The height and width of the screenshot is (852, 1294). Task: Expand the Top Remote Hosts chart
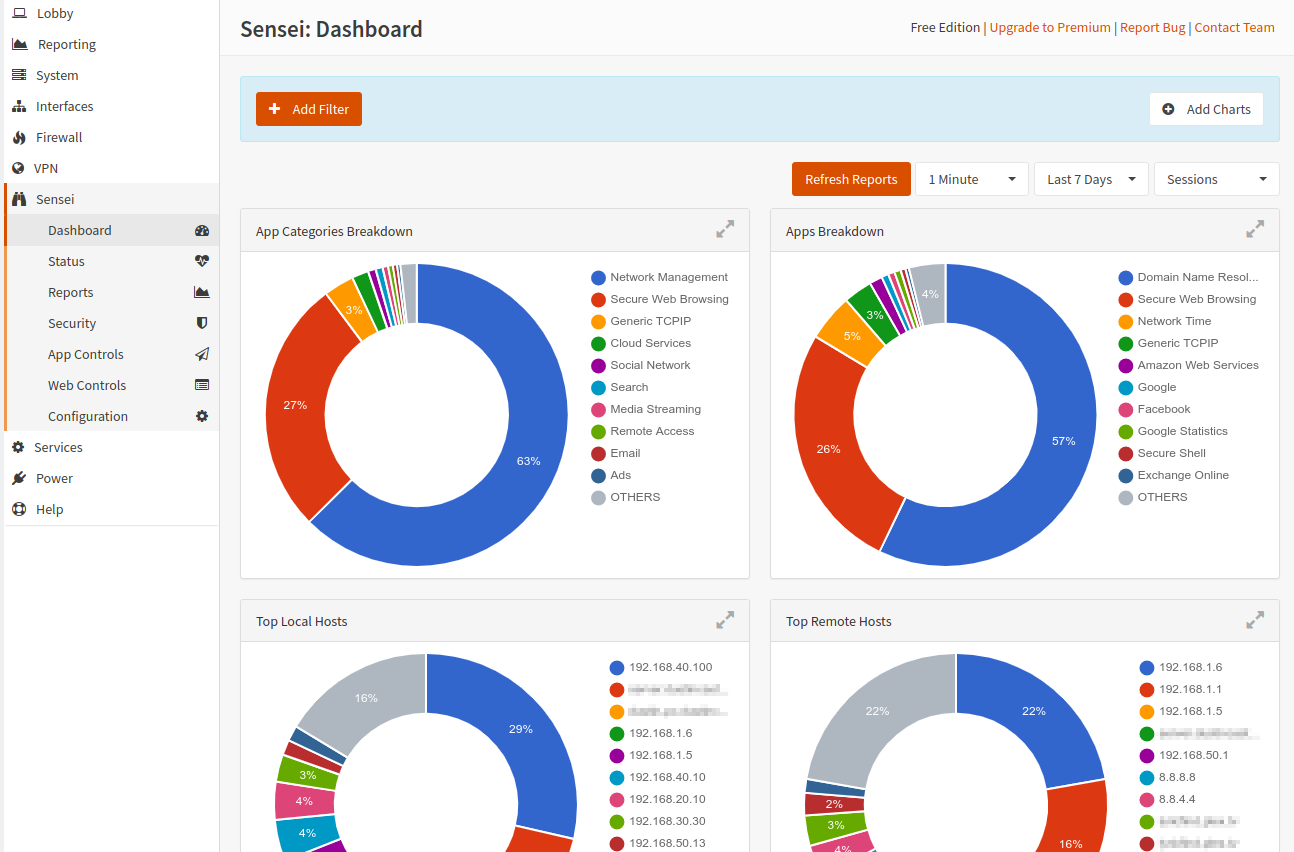pos(1255,620)
